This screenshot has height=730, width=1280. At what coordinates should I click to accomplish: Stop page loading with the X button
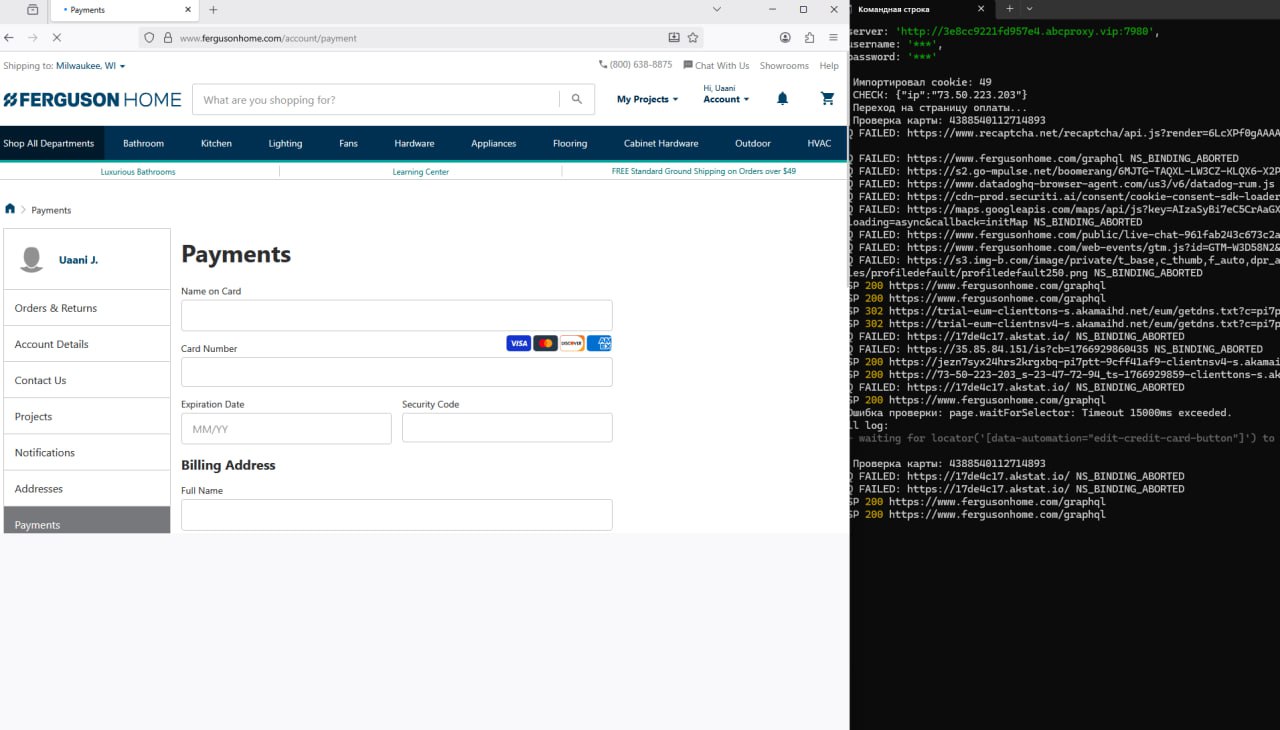click(57, 38)
